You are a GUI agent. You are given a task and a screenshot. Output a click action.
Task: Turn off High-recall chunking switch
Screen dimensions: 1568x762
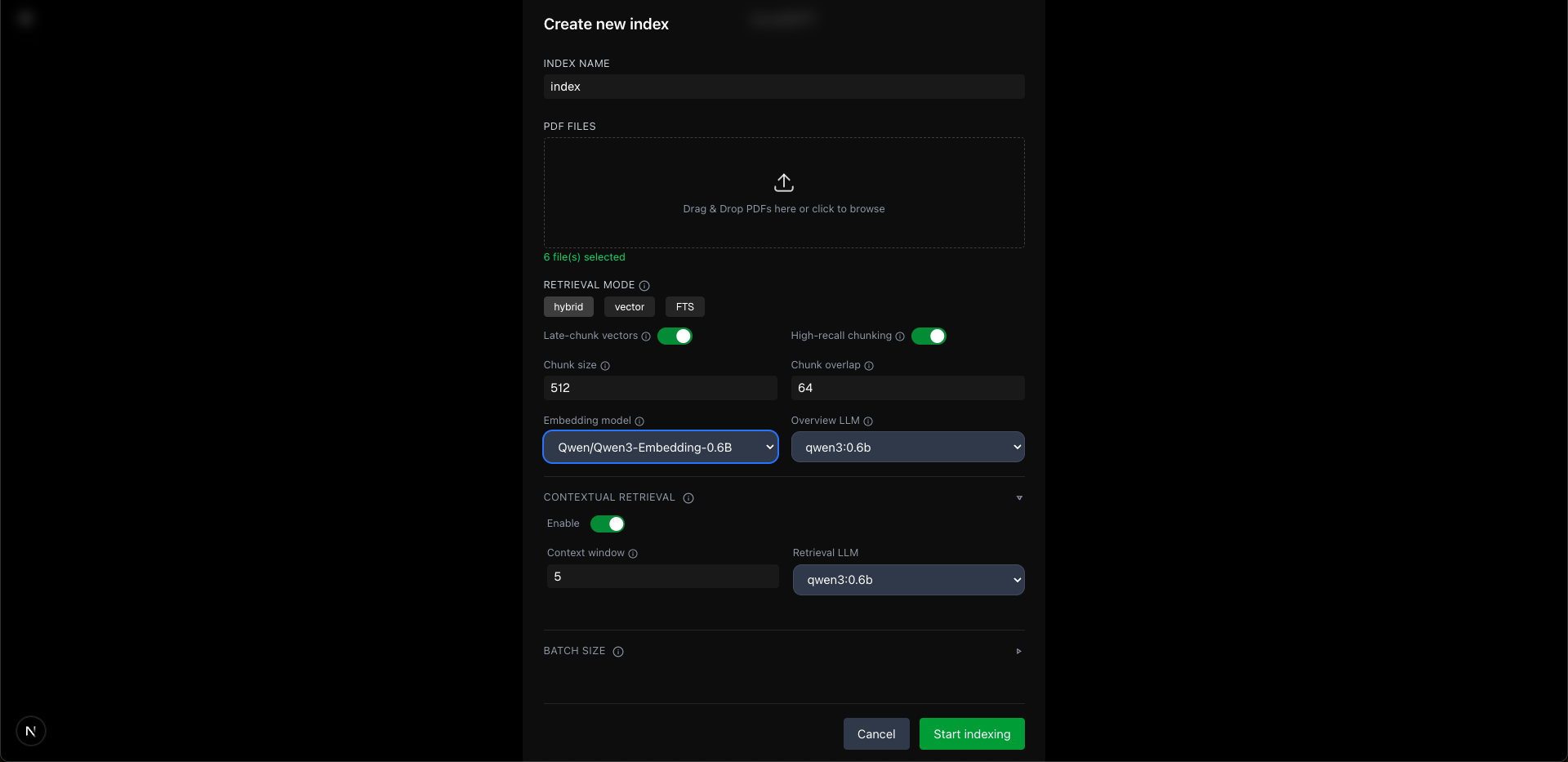[x=929, y=336]
